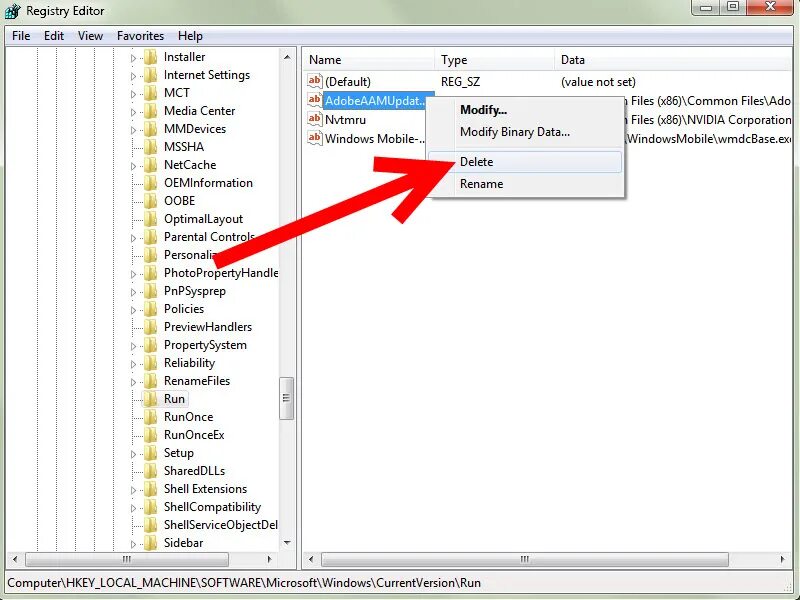This screenshot has height=600, width=800.
Task: Expand the Setup key
Action: coord(134,454)
